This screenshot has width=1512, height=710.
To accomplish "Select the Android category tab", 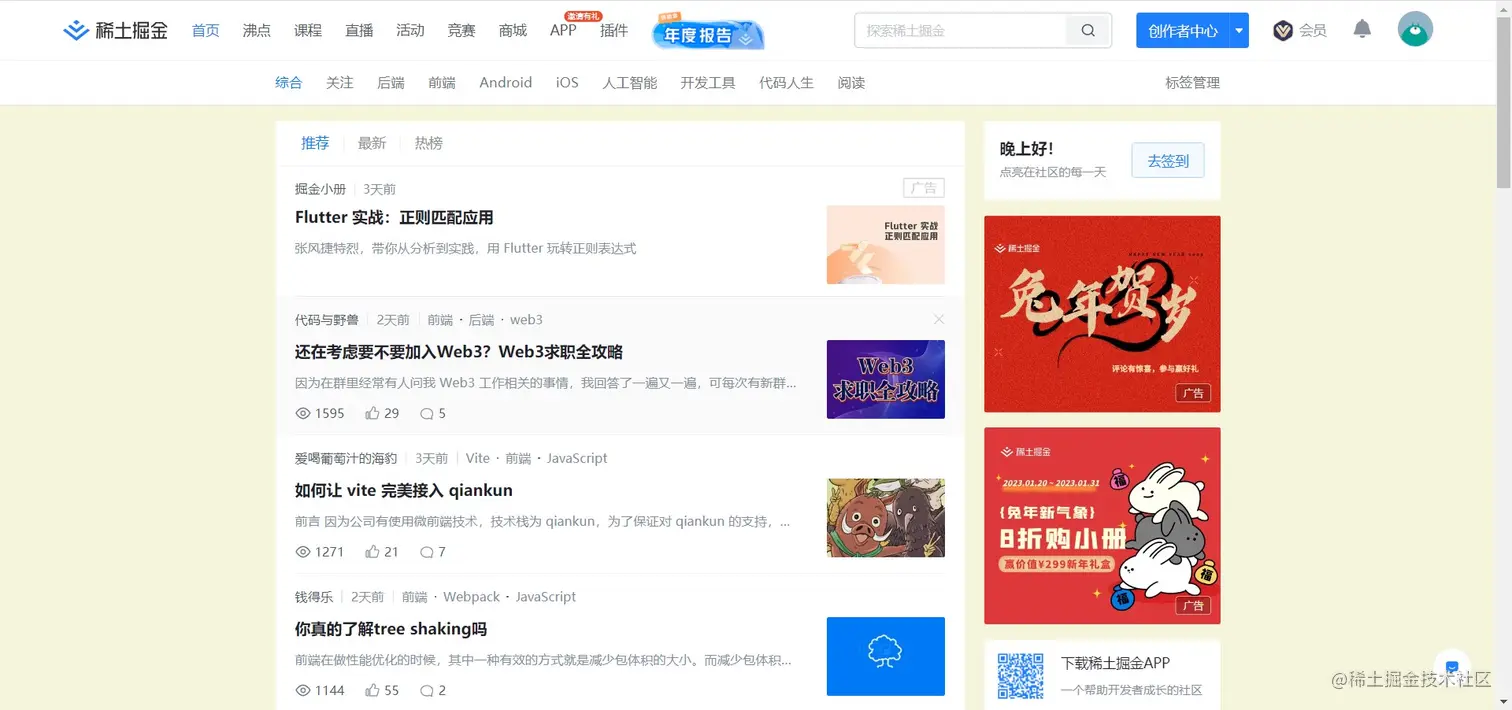I will 506,82.
